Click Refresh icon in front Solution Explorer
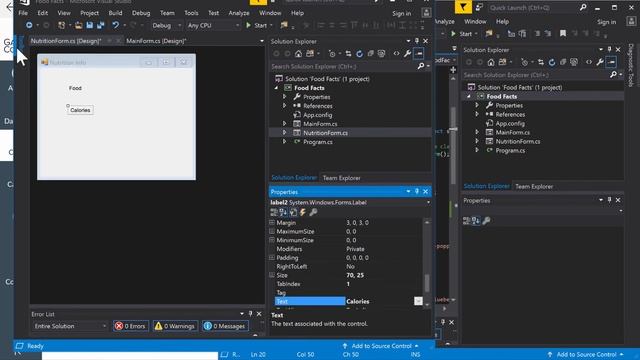 tap(359, 53)
